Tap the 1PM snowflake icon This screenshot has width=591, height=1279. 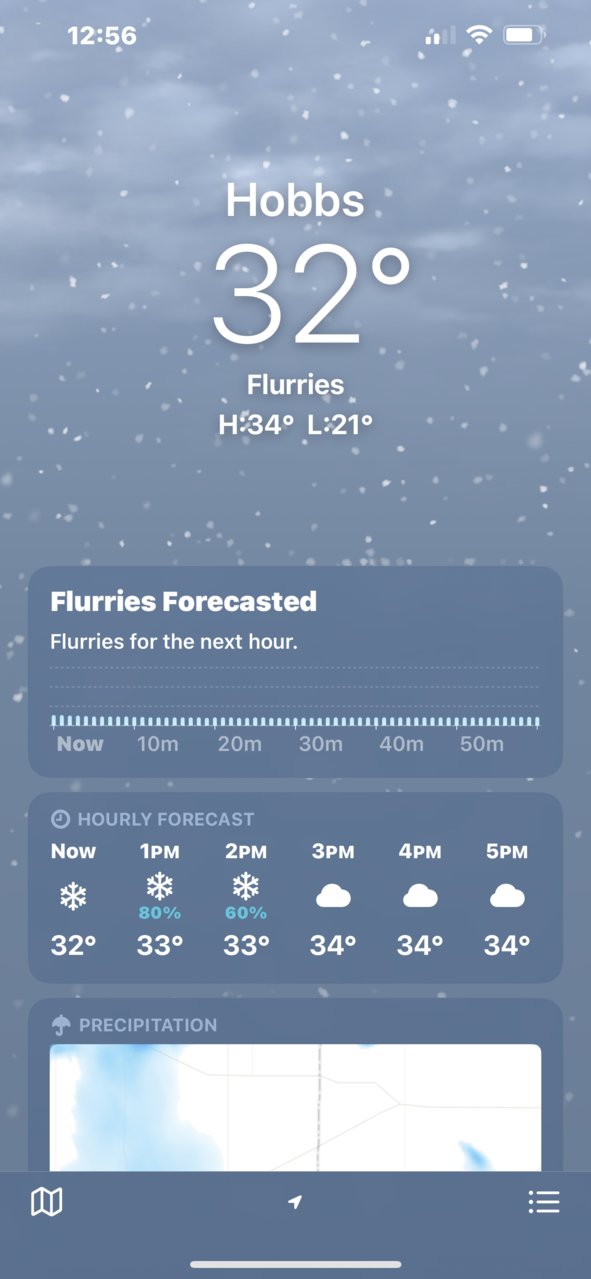point(160,886)
